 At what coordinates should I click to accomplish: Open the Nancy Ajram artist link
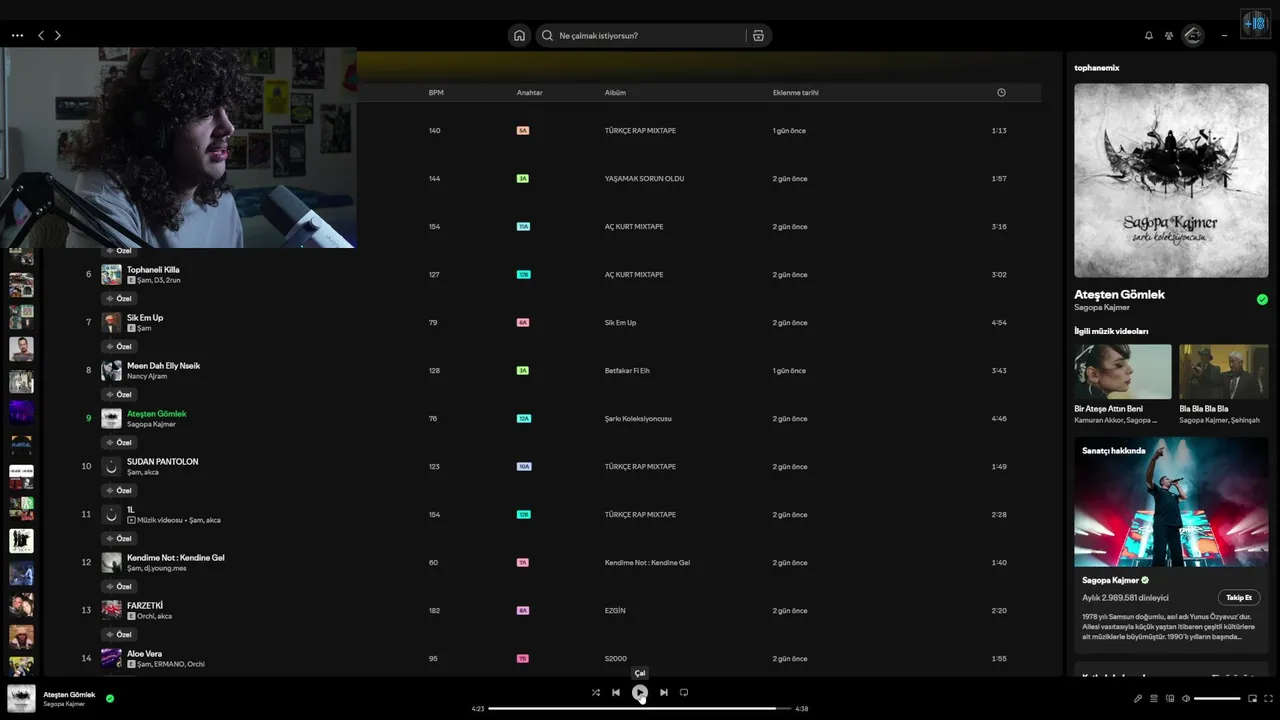coord(147,376)
